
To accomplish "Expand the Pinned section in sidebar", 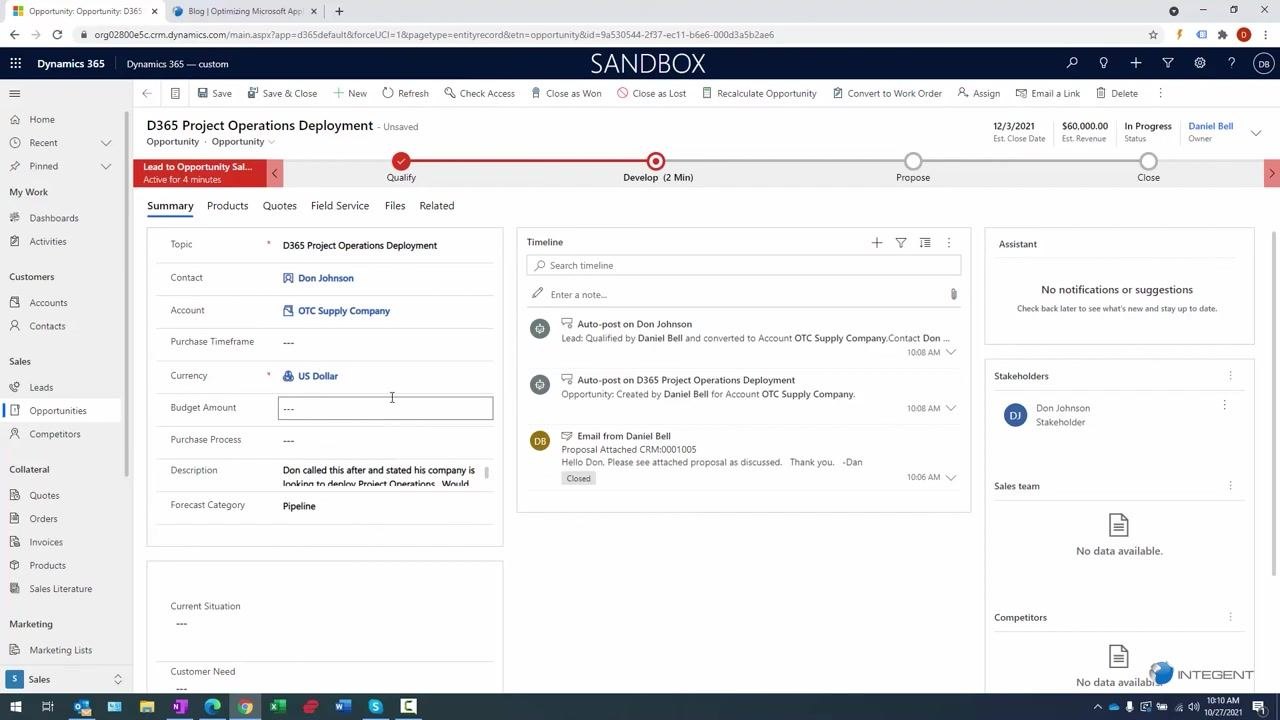I will point(106,166).
